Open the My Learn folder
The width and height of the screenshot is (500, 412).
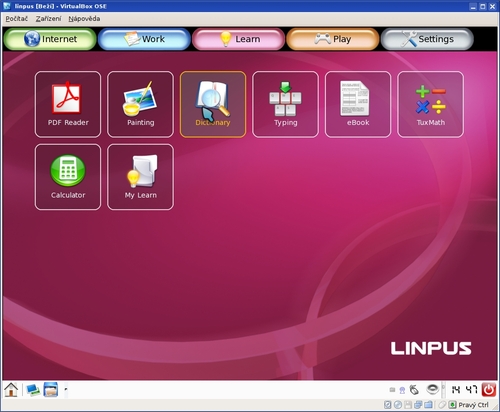point(140,177)
